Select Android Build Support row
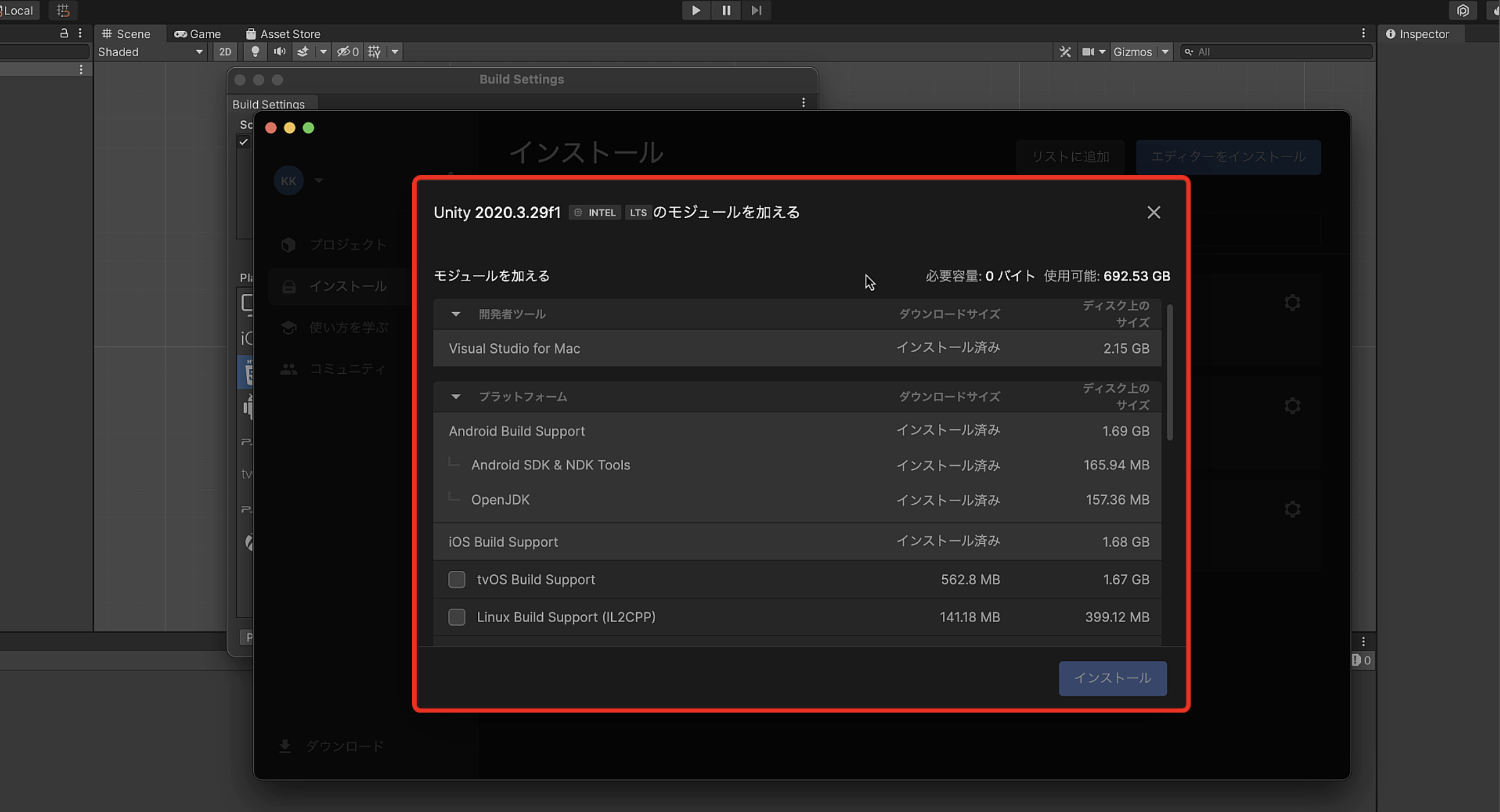Image resolution: width=1500 pixels, height=812 pixels. (797, 431)
